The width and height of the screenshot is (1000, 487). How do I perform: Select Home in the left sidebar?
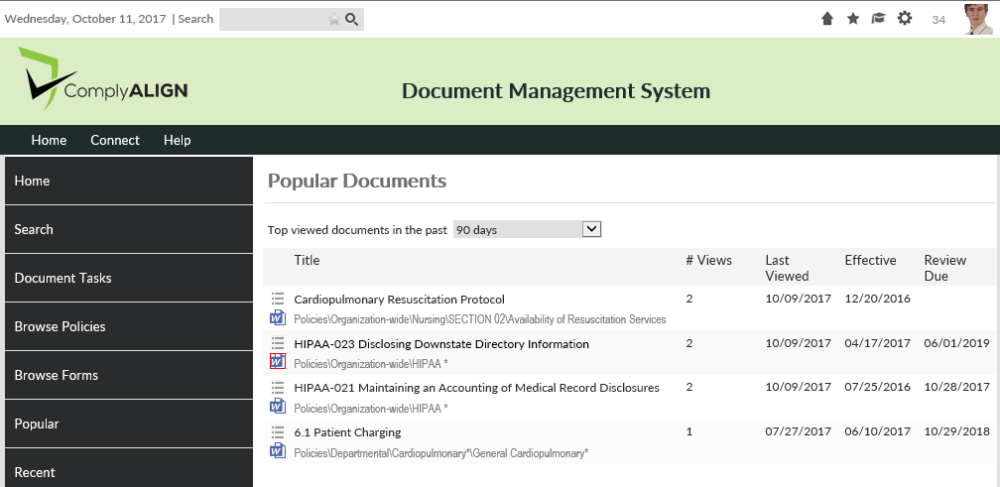129,181
